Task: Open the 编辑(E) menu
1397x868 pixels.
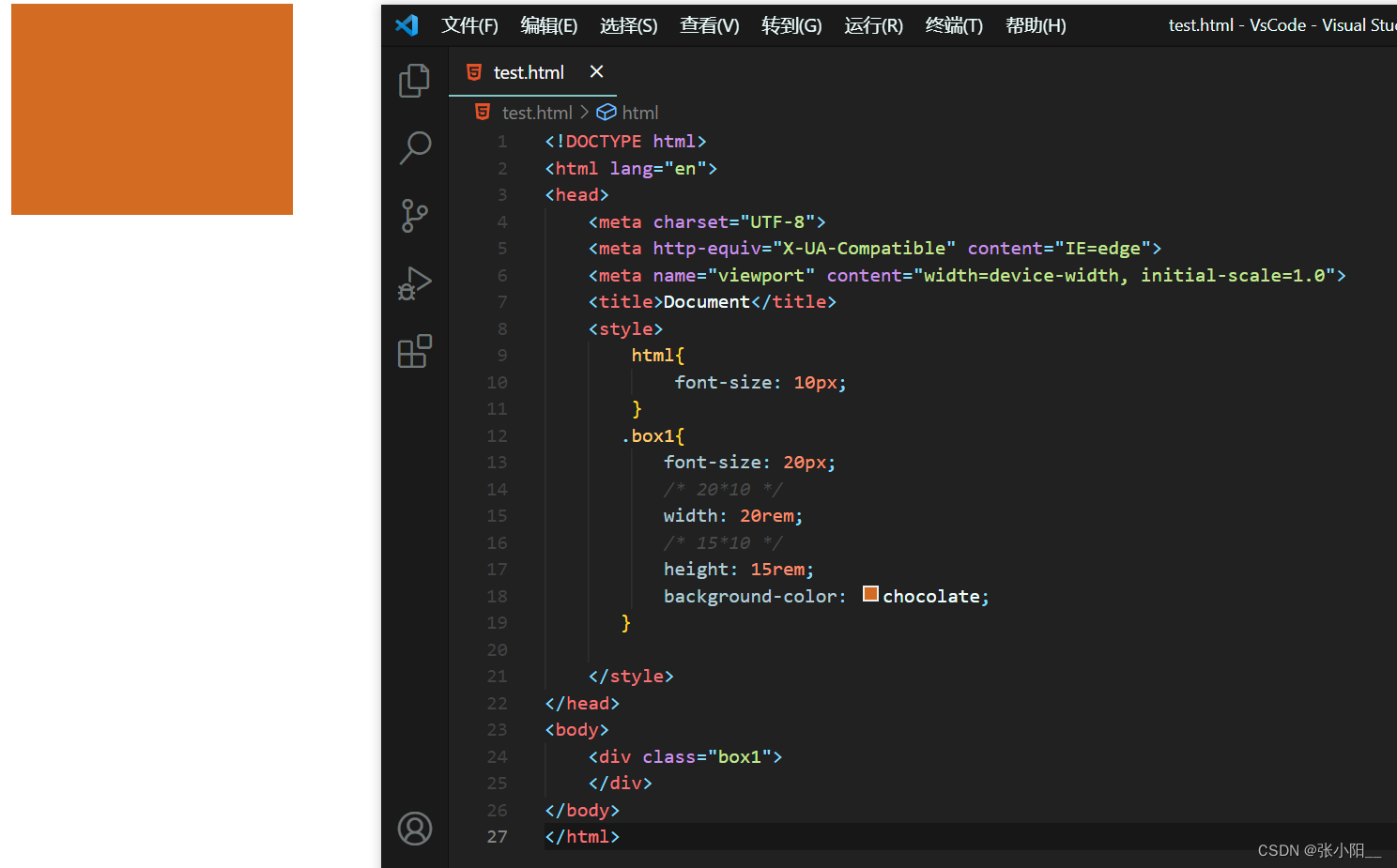Action: click(549, 25)
